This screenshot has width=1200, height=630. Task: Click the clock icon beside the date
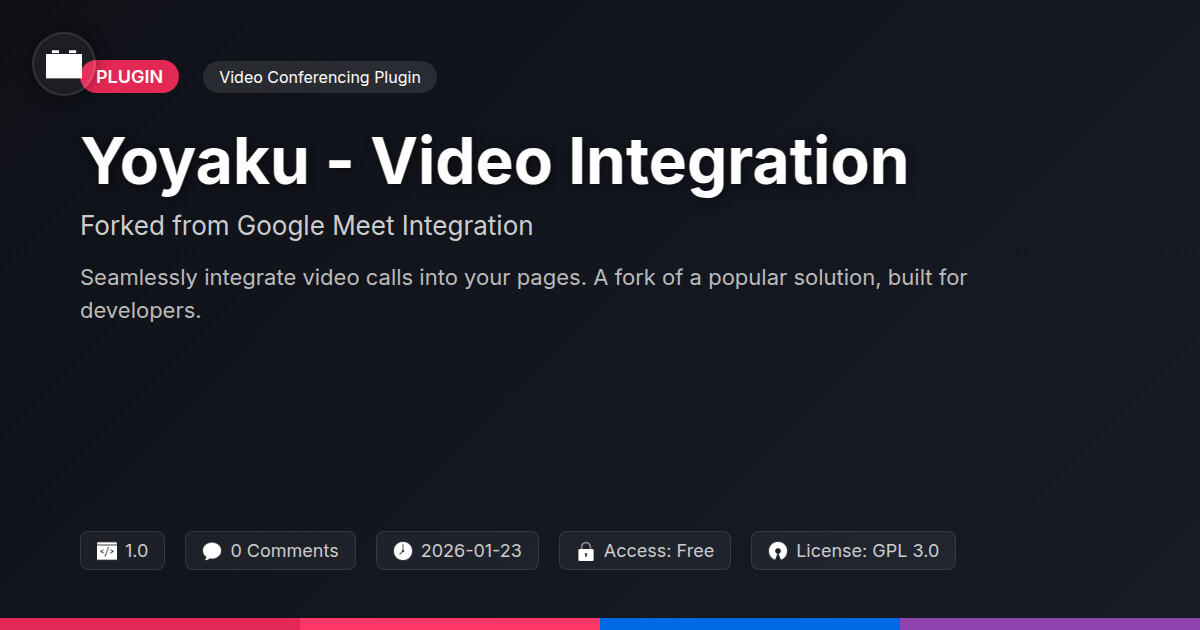pyautogui.click(x=402, y=551)
